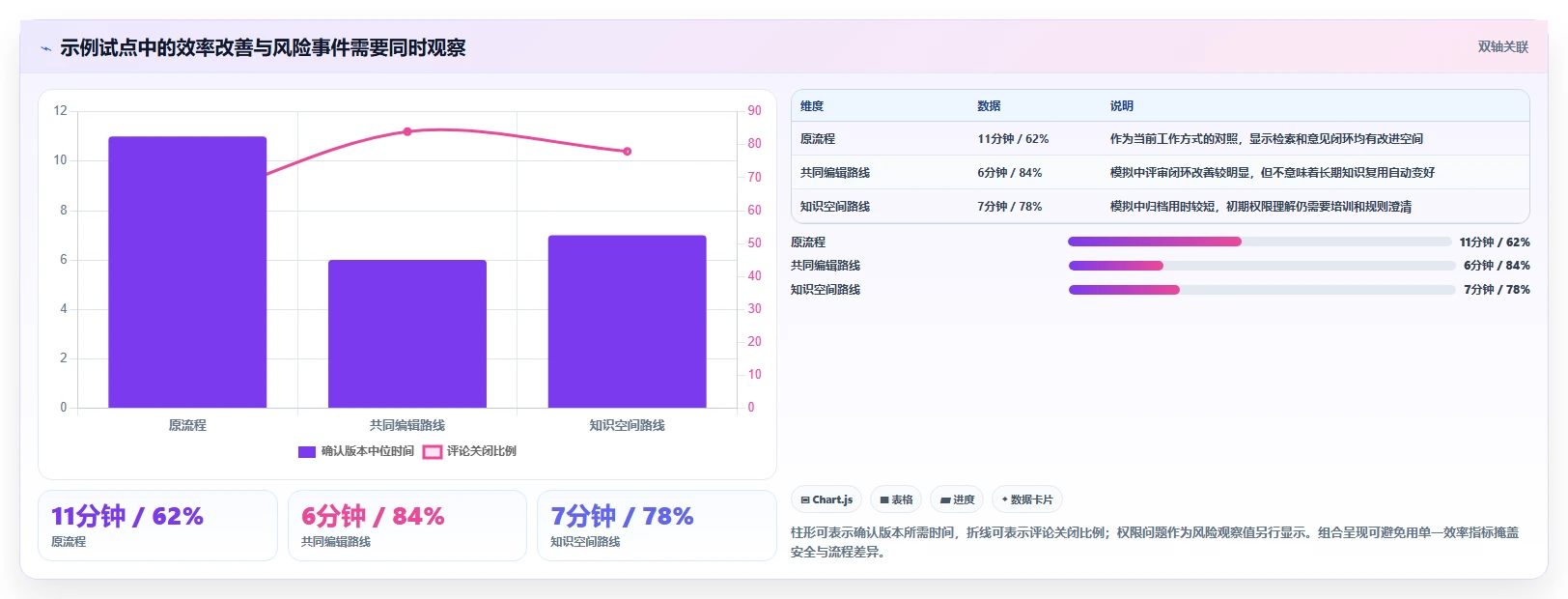The height and width of the screenshot is (599, 1568).
Task: Click the 表格 chip
Action: click(896, 499)
